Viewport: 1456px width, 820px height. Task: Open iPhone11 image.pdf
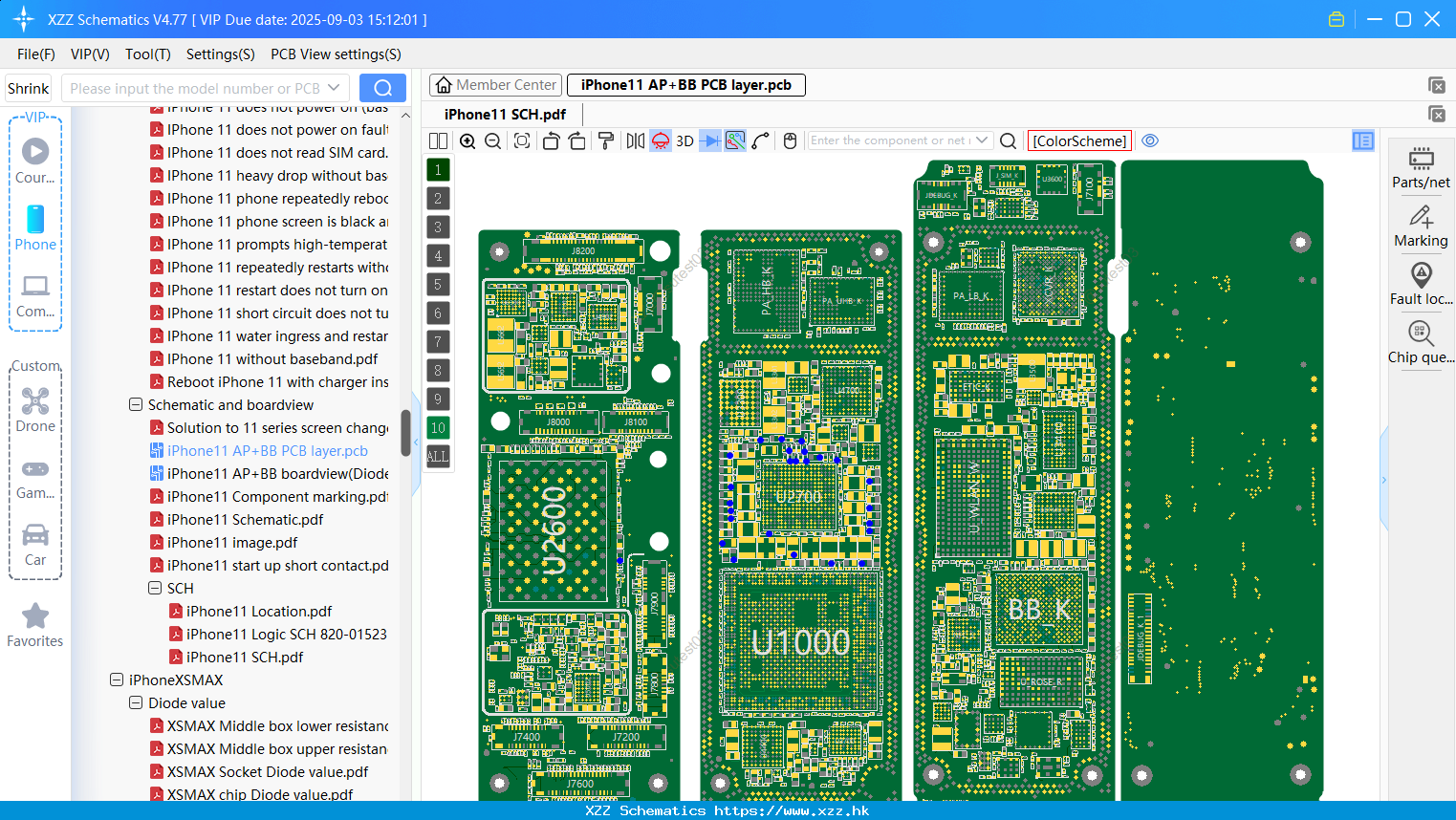[232, 543]
